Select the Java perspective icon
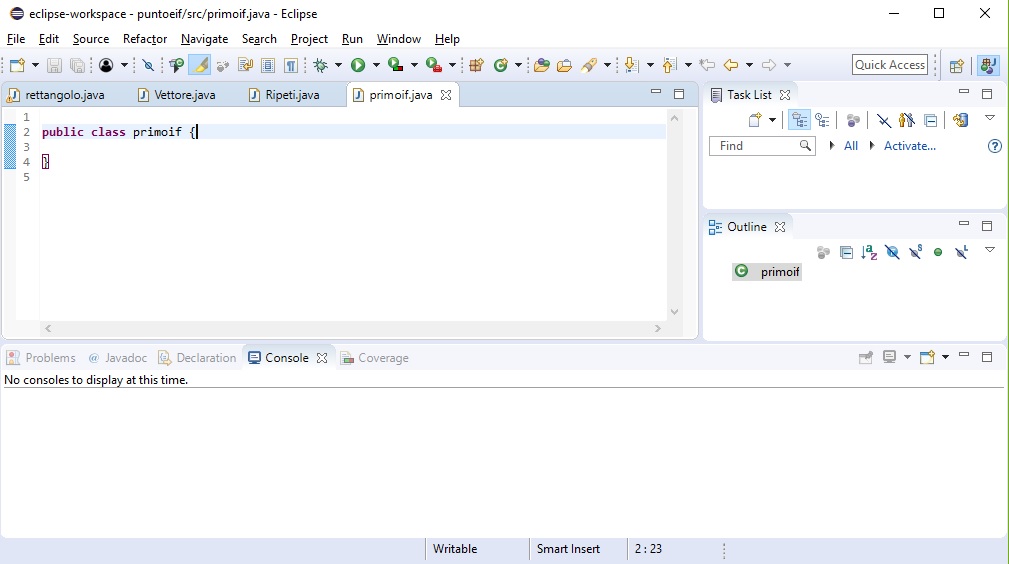The image size is (1009, 564). [988, 65]
